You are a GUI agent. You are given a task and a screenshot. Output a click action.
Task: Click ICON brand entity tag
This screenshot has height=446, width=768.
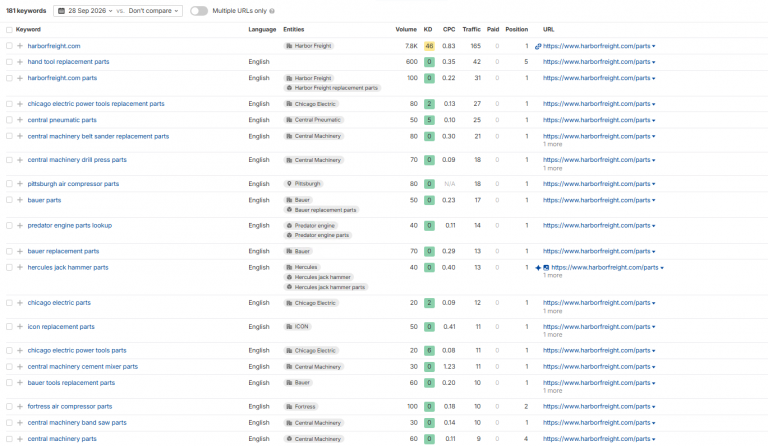(297, 327)
